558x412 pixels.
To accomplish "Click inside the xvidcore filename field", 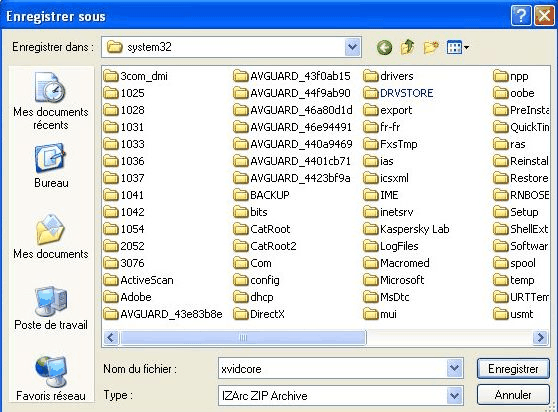I will [332, 369].
